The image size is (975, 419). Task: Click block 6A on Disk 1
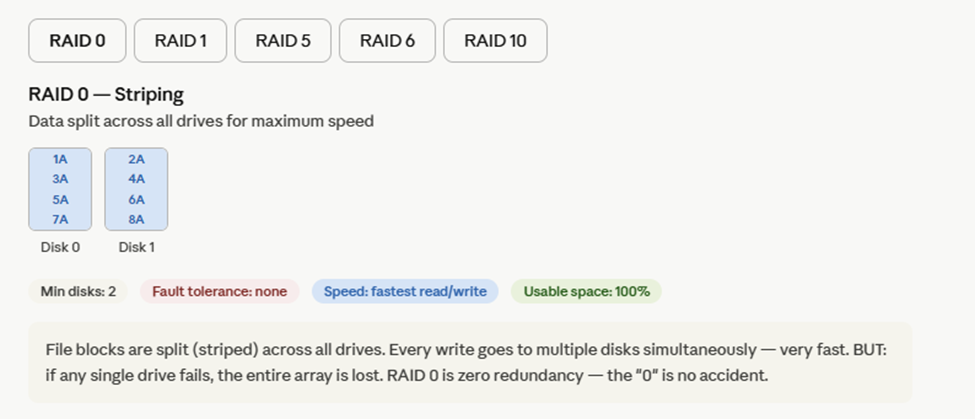click(136, 199)
